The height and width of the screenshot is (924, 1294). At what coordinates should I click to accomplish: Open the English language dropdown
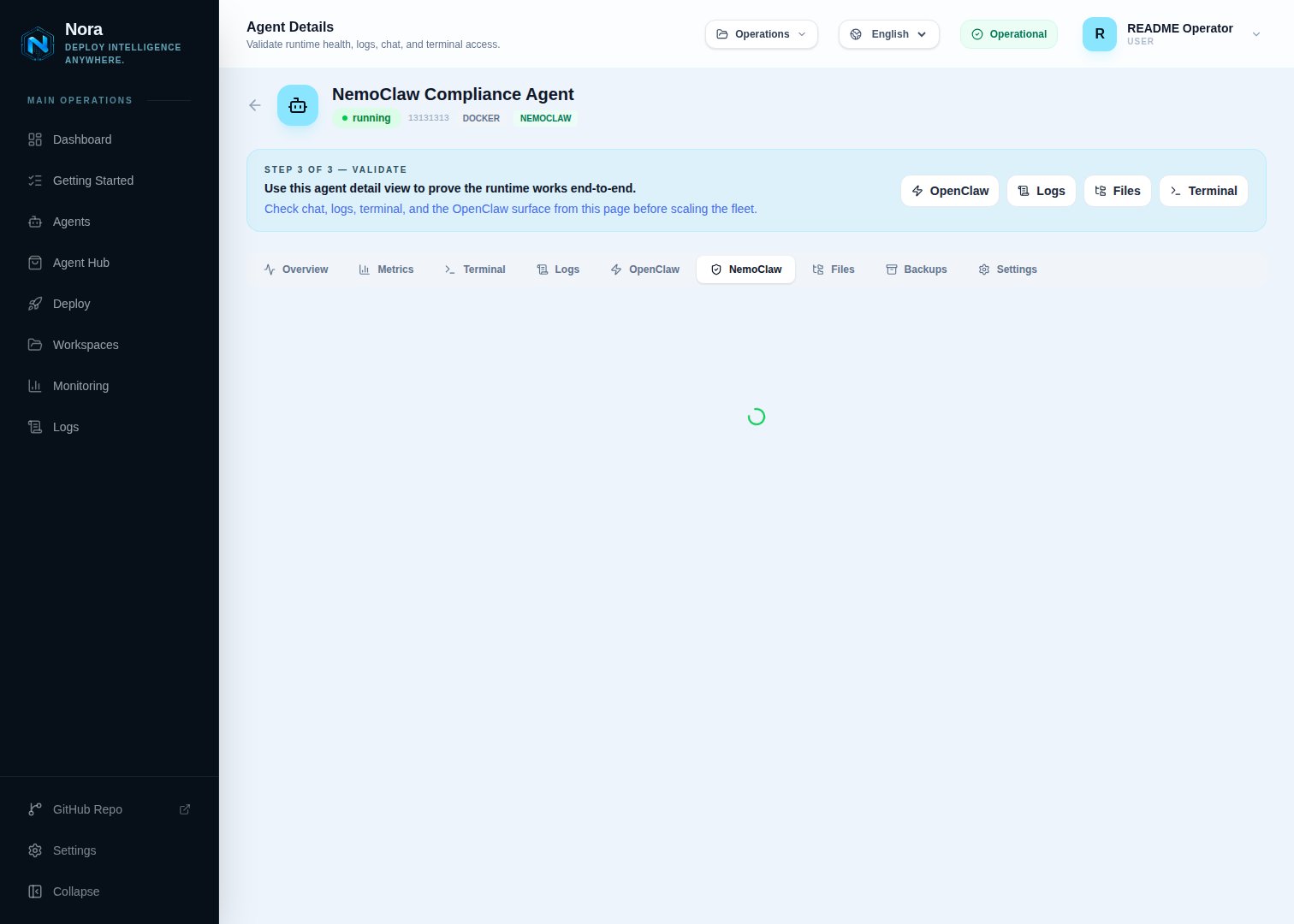point(889,34)
